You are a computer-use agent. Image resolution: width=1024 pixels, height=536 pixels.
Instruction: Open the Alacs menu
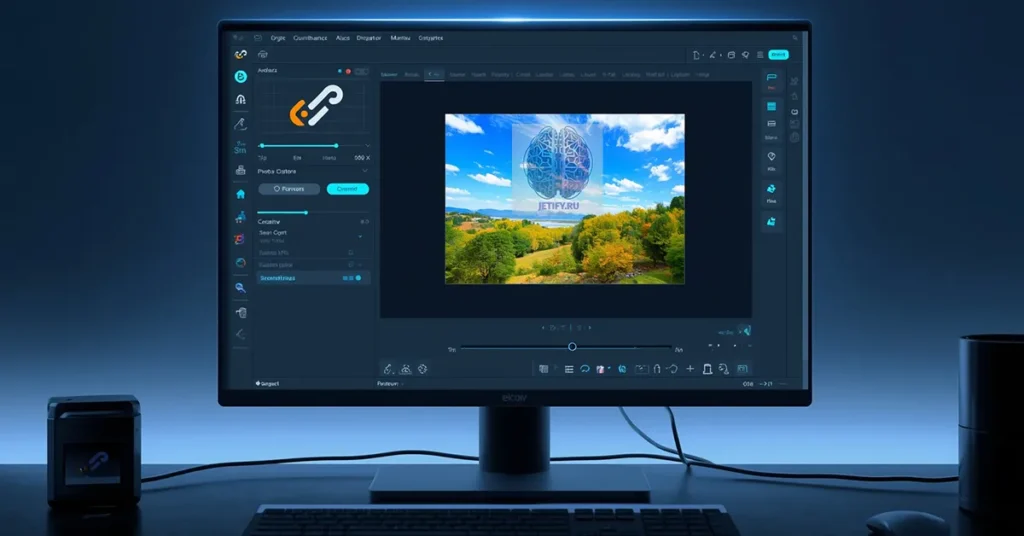click(x=343, y=38)
